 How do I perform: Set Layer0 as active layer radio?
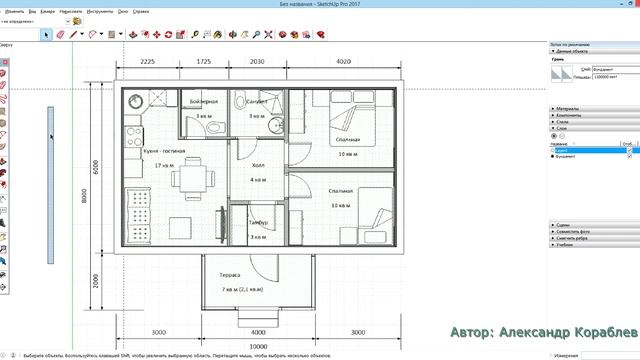[553, 151]
